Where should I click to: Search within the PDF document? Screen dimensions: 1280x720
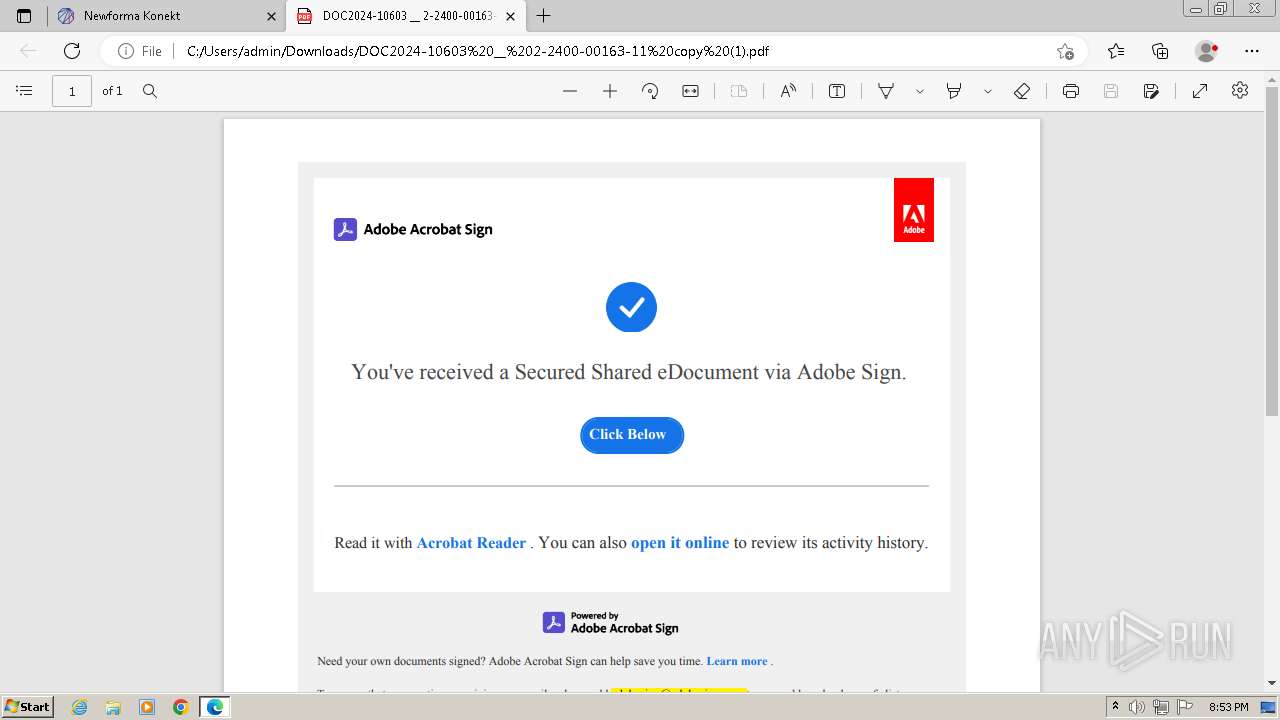[x=150, y=91]
